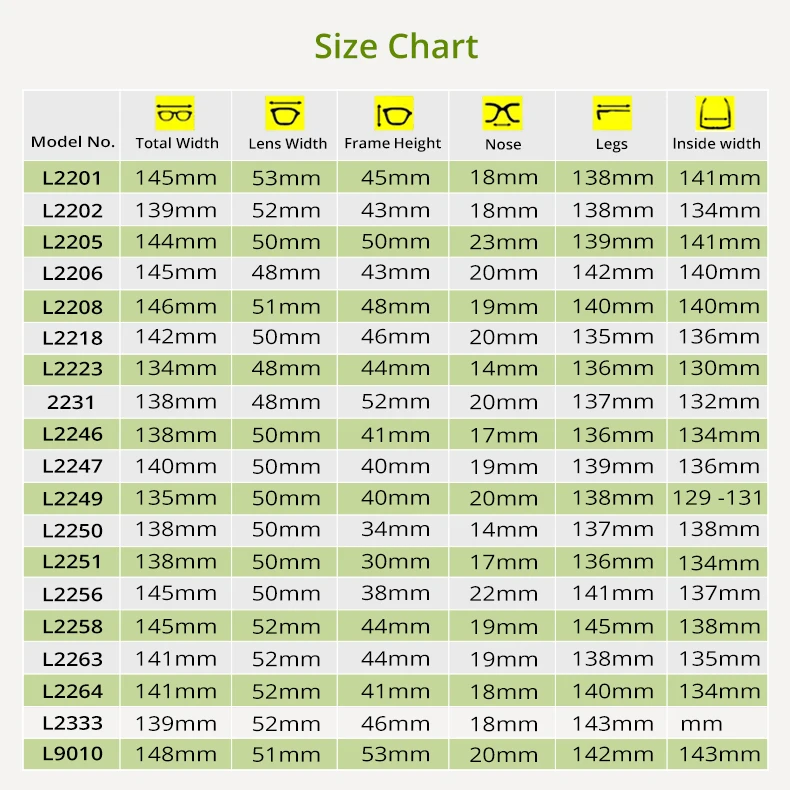
Task: Select model L9010 row label
Action: pos(72,754)
